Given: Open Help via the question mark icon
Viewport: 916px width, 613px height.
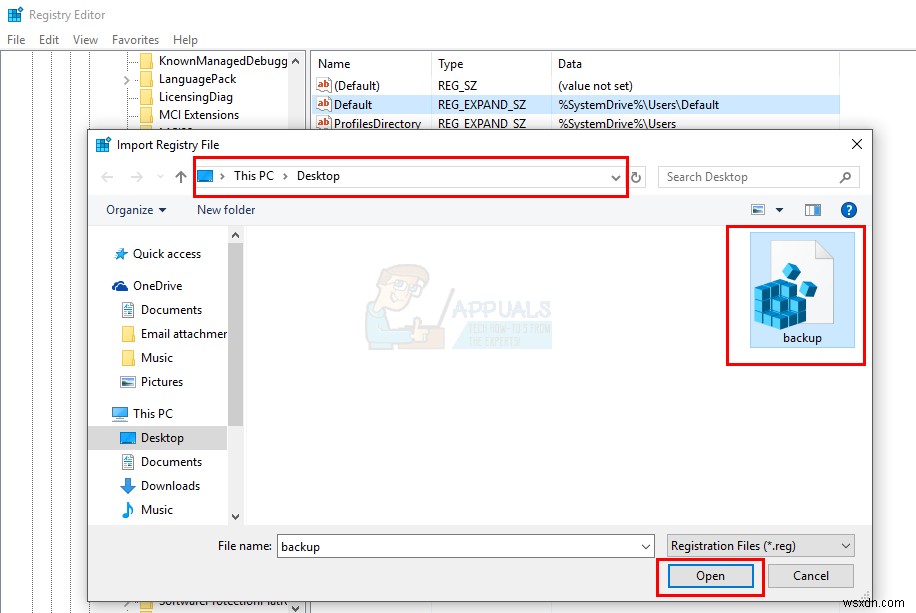Looking at the screenshot, I should coord(848,210).
